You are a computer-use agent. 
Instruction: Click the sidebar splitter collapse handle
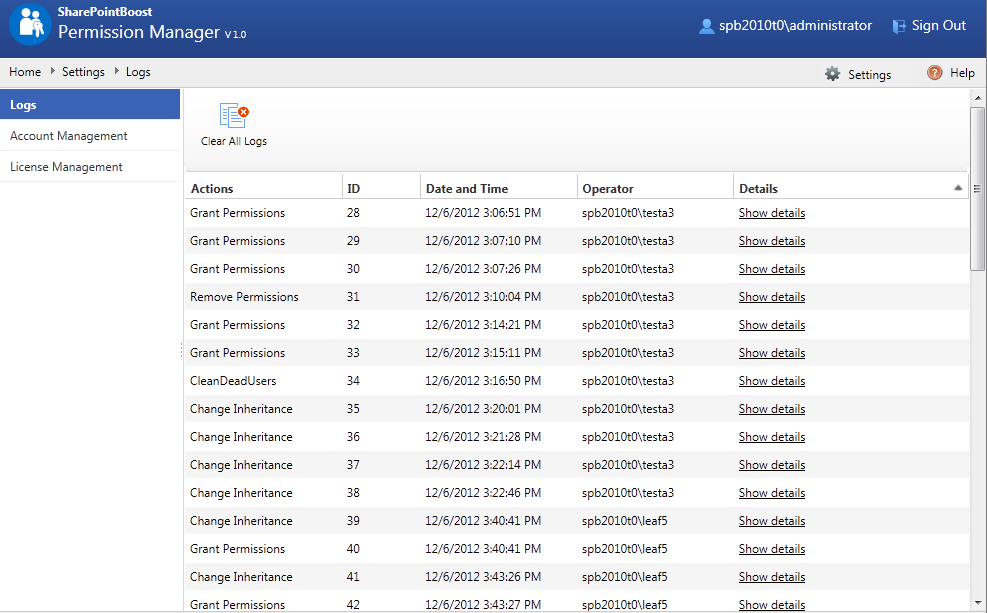(x=182, y=350)
